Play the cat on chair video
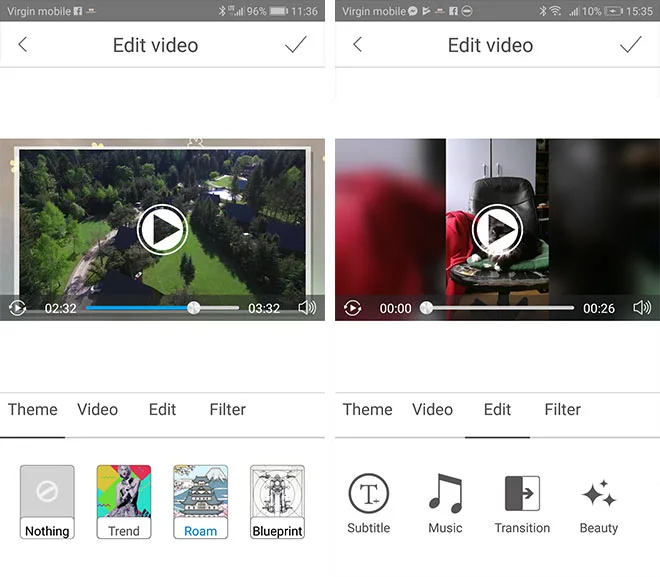660x577 pixels. pos(497,230)
